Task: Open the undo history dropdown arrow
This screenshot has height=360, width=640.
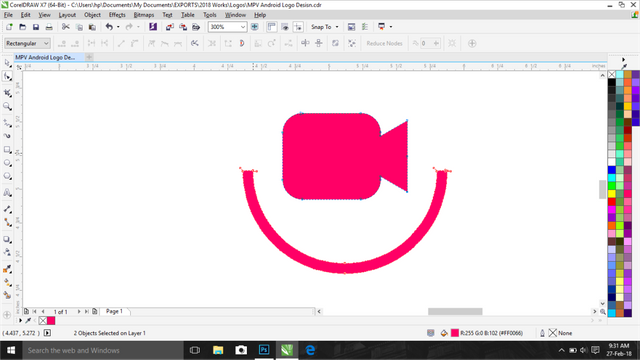Action: (x=118, y=27)
